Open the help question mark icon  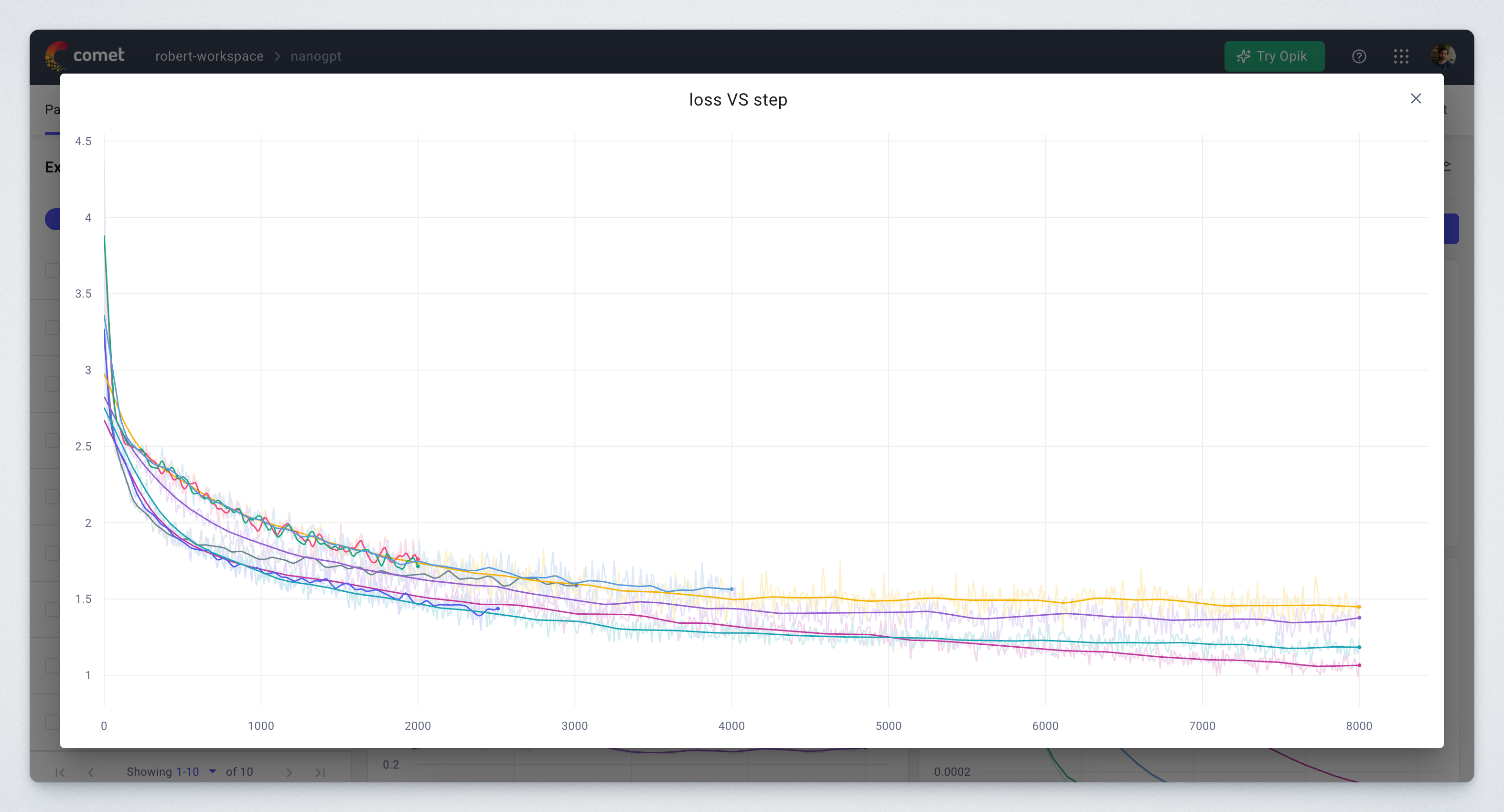click(1359, 57)
